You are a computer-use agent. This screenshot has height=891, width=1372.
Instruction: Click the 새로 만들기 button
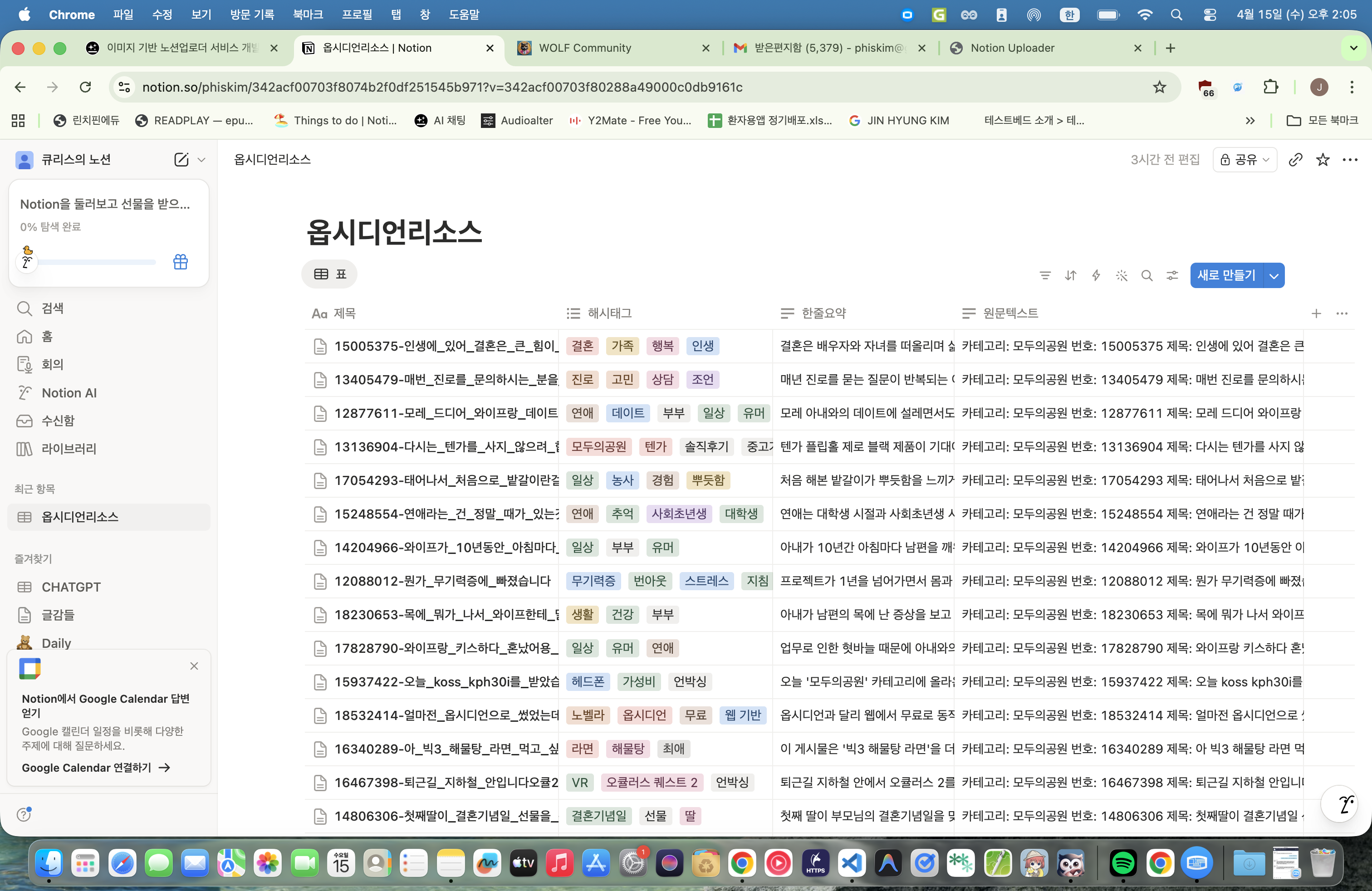click(x=1226, y=275)
